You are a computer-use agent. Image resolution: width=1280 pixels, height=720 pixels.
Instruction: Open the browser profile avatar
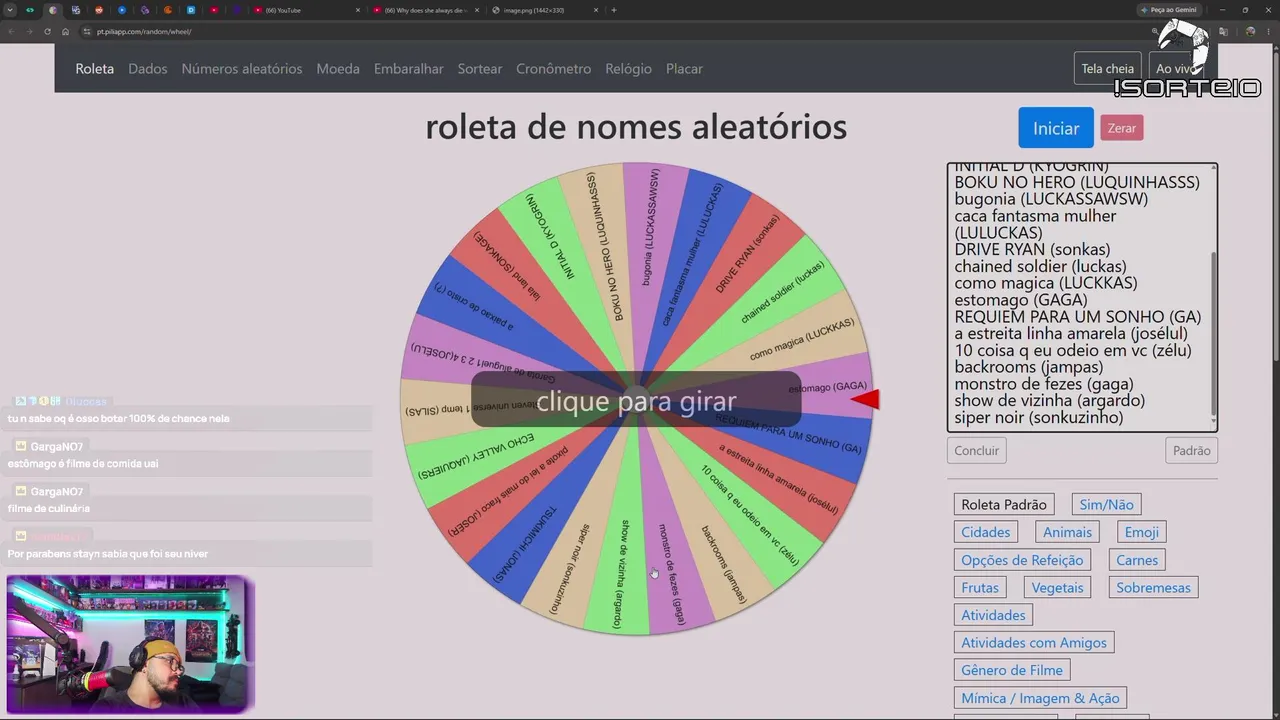(x=1250, y=32)
